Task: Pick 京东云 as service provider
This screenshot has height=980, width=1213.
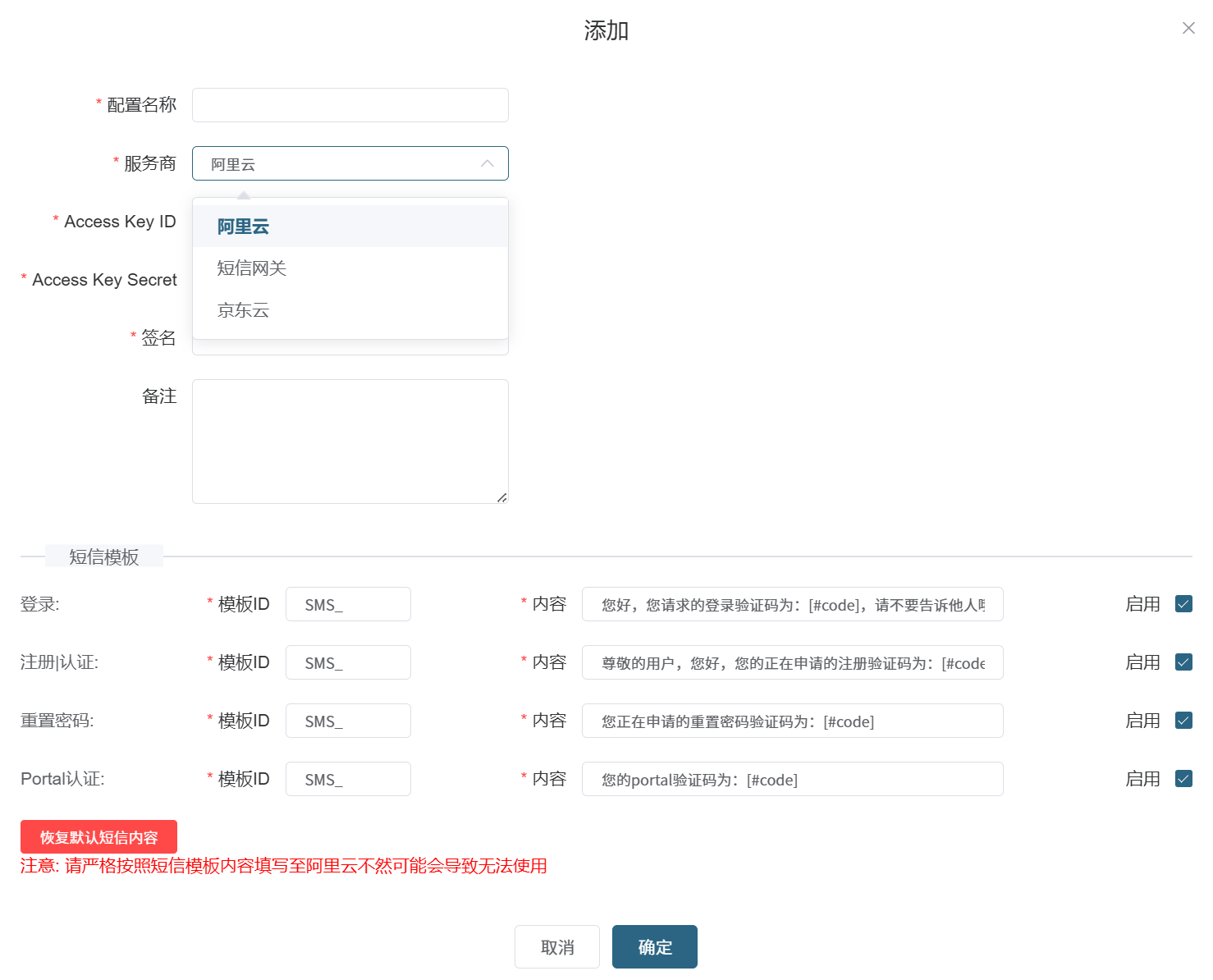Action: click(243, 310)
